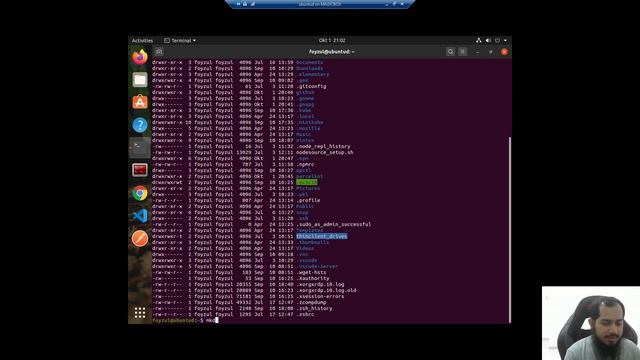This screenshot has height=360, width=640.
Task: Open the Activities overview
Action: pyautogui.click(x=142, y=40)
